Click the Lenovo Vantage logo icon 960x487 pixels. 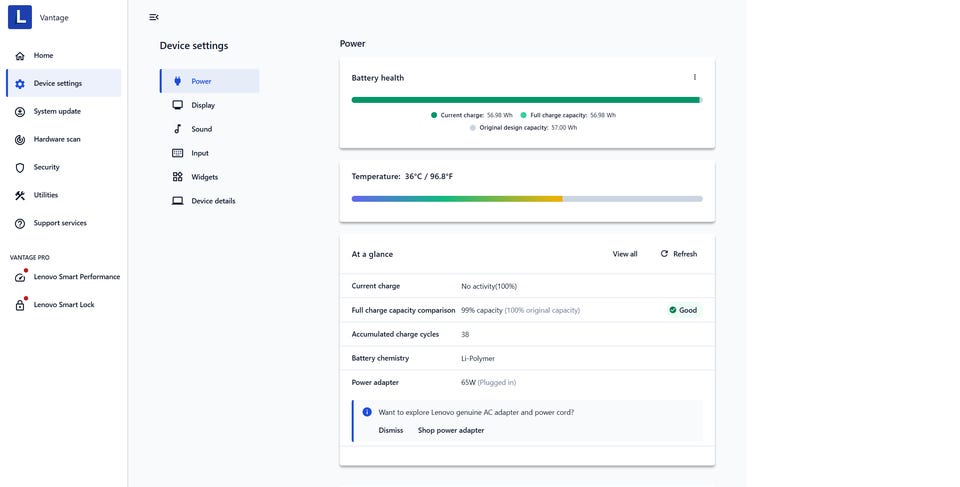point(20,17)
